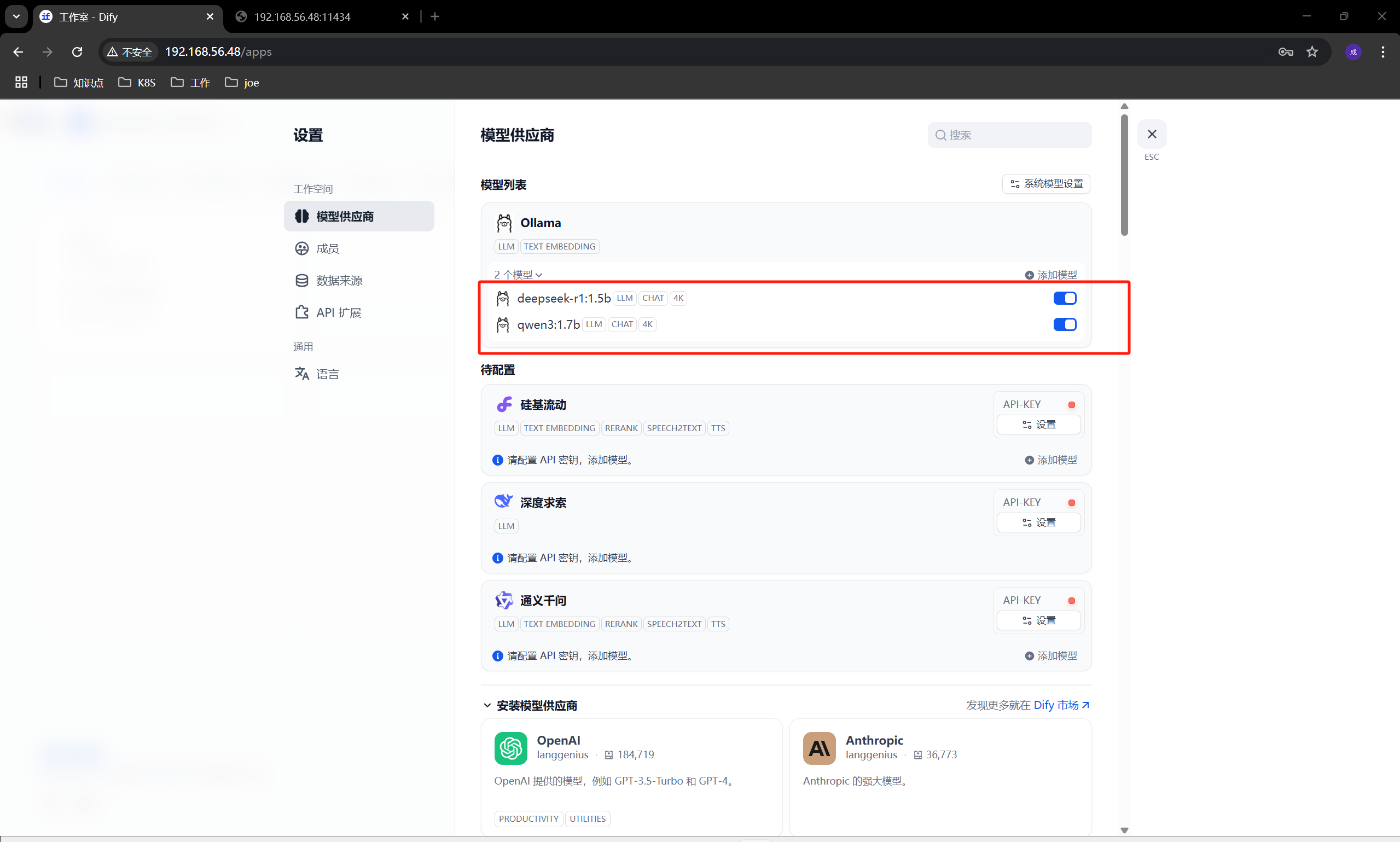Click the 硅基流动 provider logo
The height and width of the screenshot is (842, 1400).
pyautogui.click(x=504, y=404)
